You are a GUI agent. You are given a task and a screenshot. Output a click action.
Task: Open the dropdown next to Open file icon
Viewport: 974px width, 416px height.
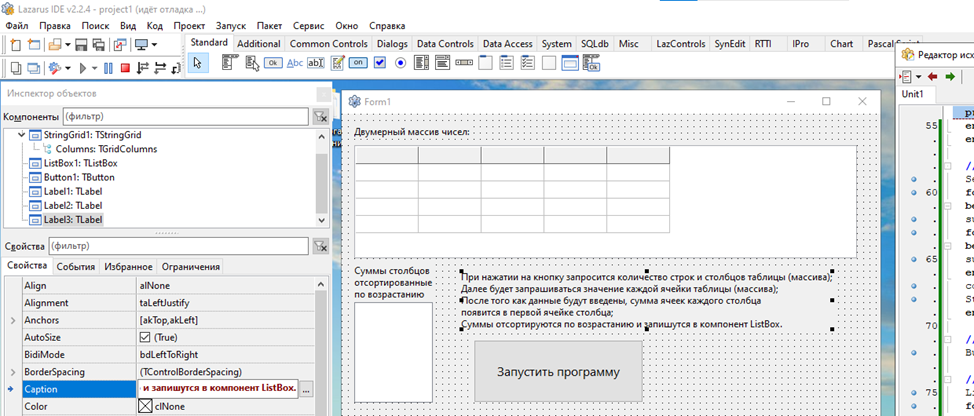coord(67,44)
